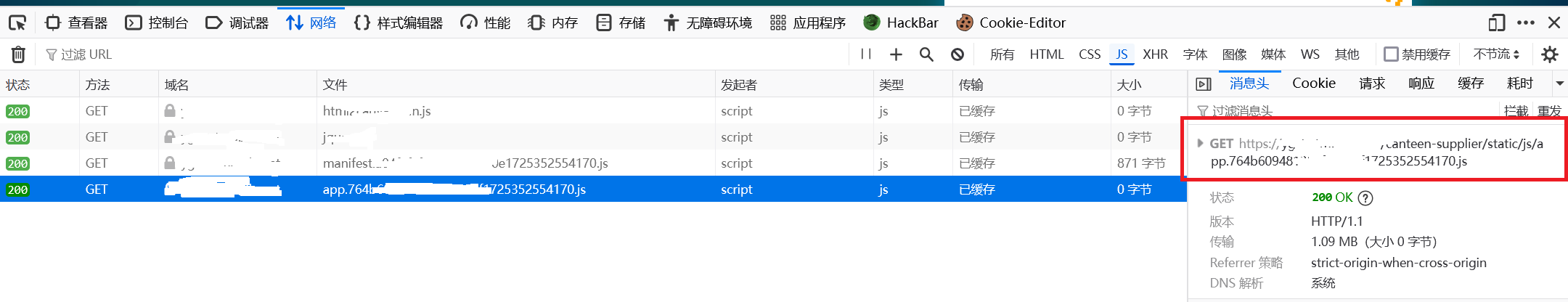
Task: Sort by 域名 domain column header
Action: pos(238,85)
